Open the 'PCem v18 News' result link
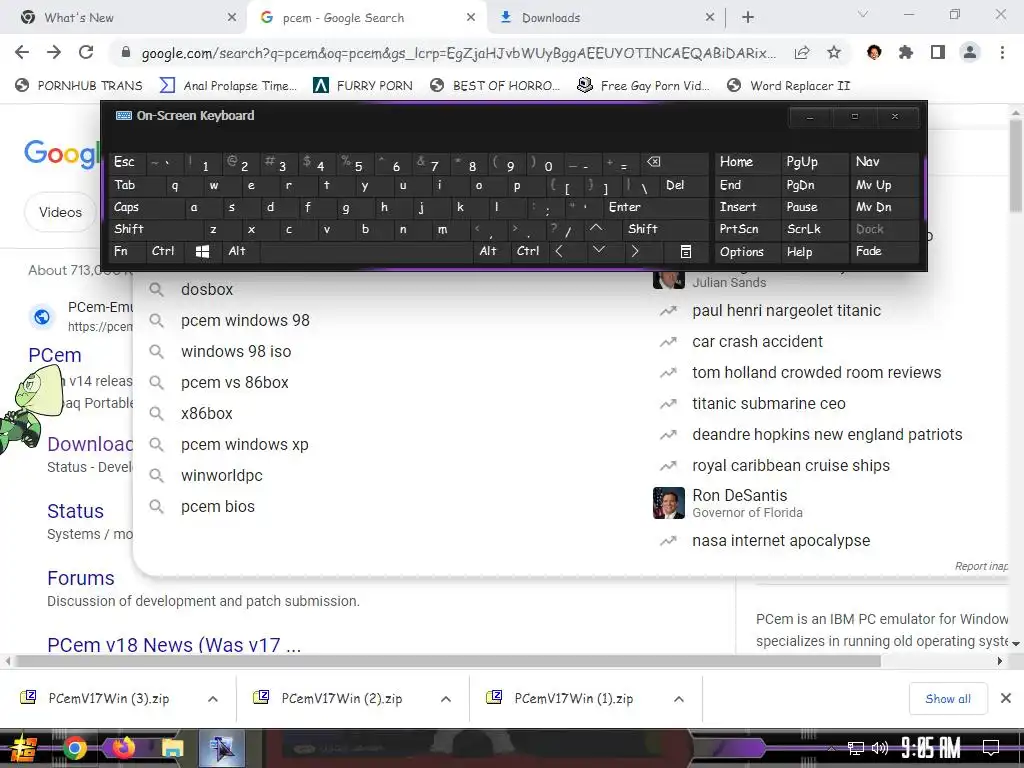Screen dimensions: 1024x768 point(174,645)
